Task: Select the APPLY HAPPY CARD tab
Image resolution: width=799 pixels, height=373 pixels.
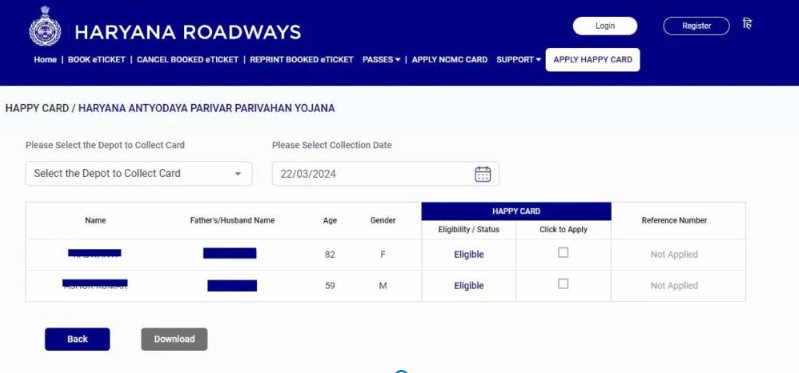Action: click(x=593, y=60)
